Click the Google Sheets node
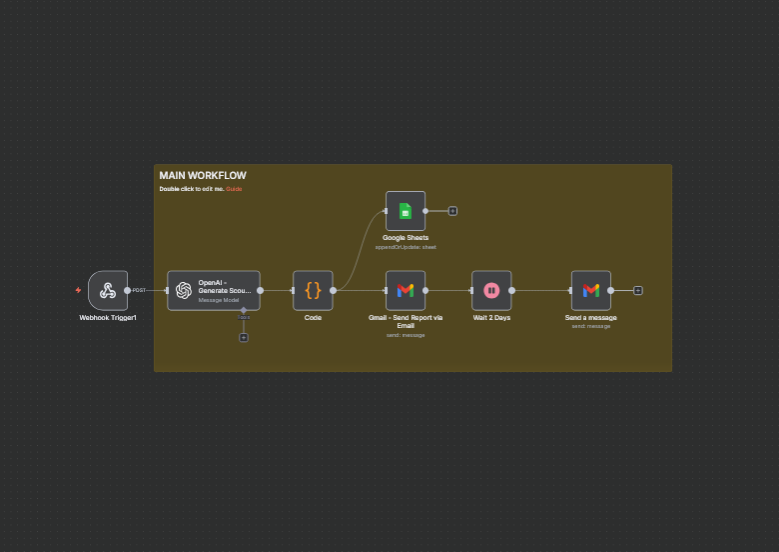This screenshot has height=552, width=779. click(x=405, y=211)
